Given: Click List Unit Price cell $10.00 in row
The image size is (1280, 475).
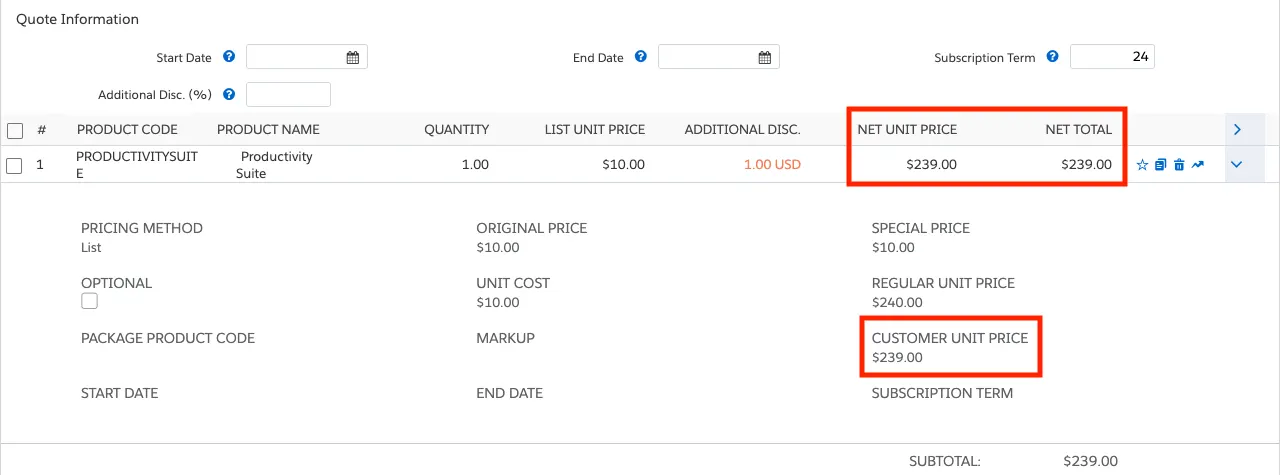Looking at the screenshot, I should 623,165.
